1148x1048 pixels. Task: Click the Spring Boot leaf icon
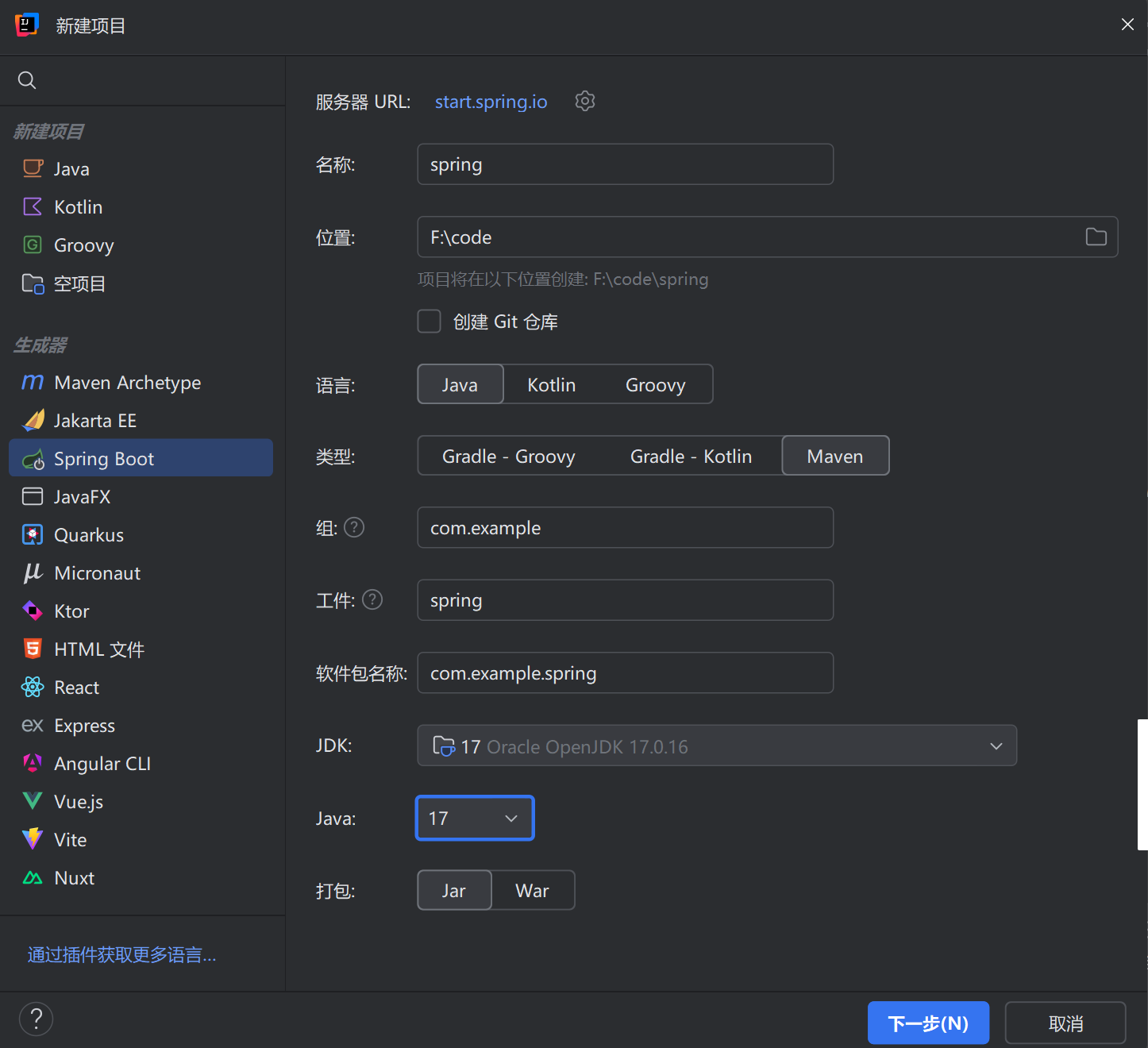click(x=33, y=459)
